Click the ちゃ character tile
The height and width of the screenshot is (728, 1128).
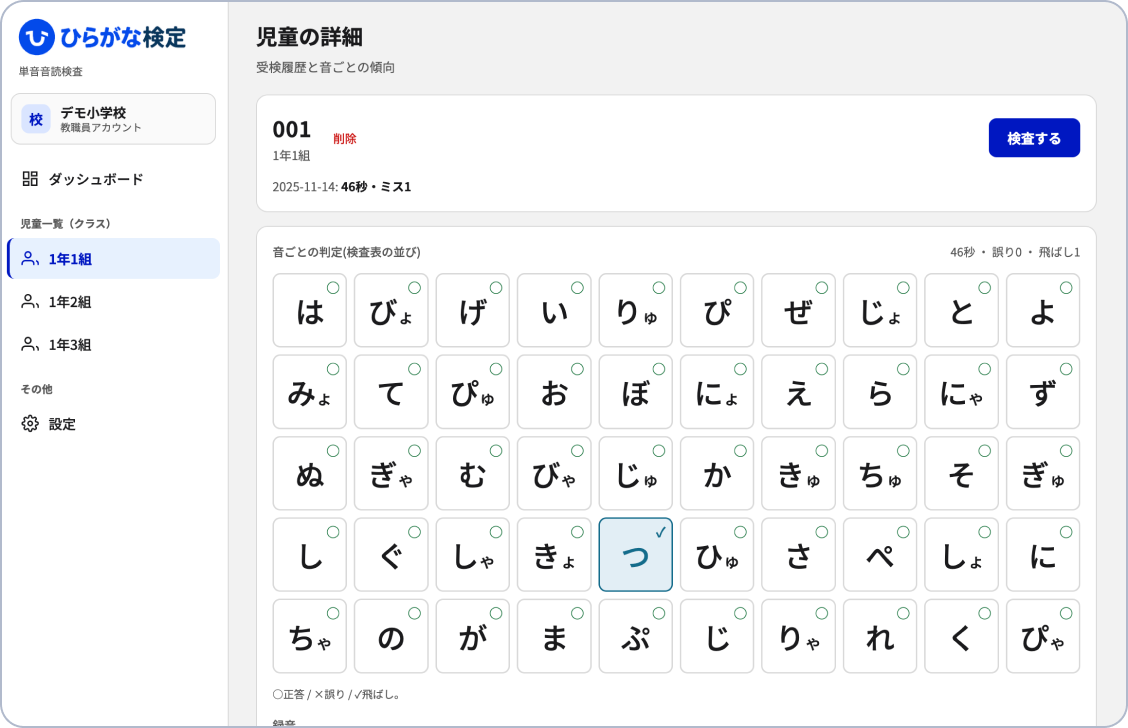[309, 636]
